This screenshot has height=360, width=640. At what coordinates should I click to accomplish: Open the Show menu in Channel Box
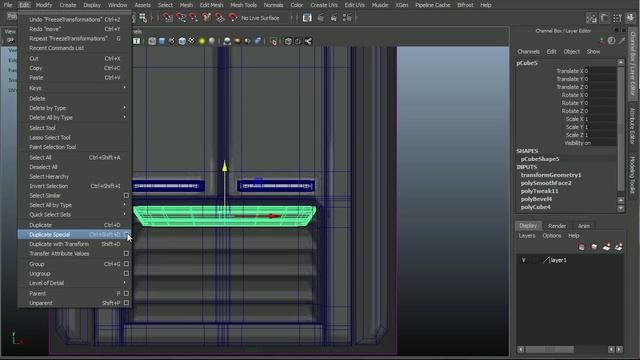click(593, 51)
